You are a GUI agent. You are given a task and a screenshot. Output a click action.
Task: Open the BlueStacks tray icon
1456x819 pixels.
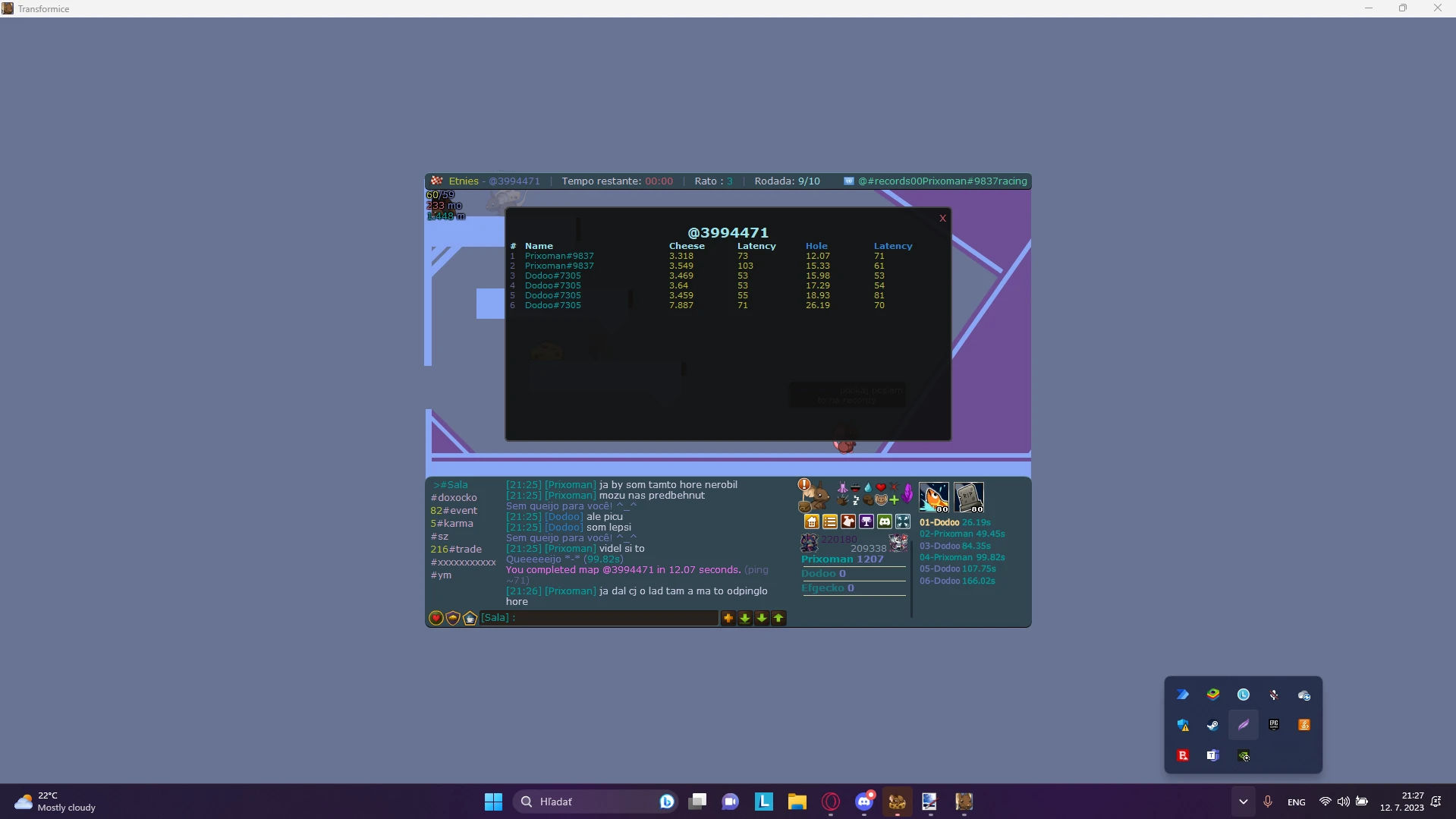1213,695
